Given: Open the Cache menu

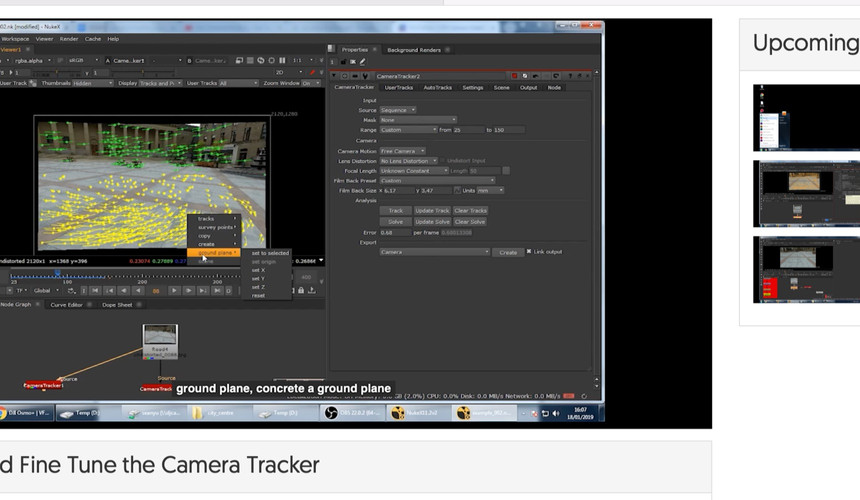Looking at the screenshot, I should click(x=93, y=39).
